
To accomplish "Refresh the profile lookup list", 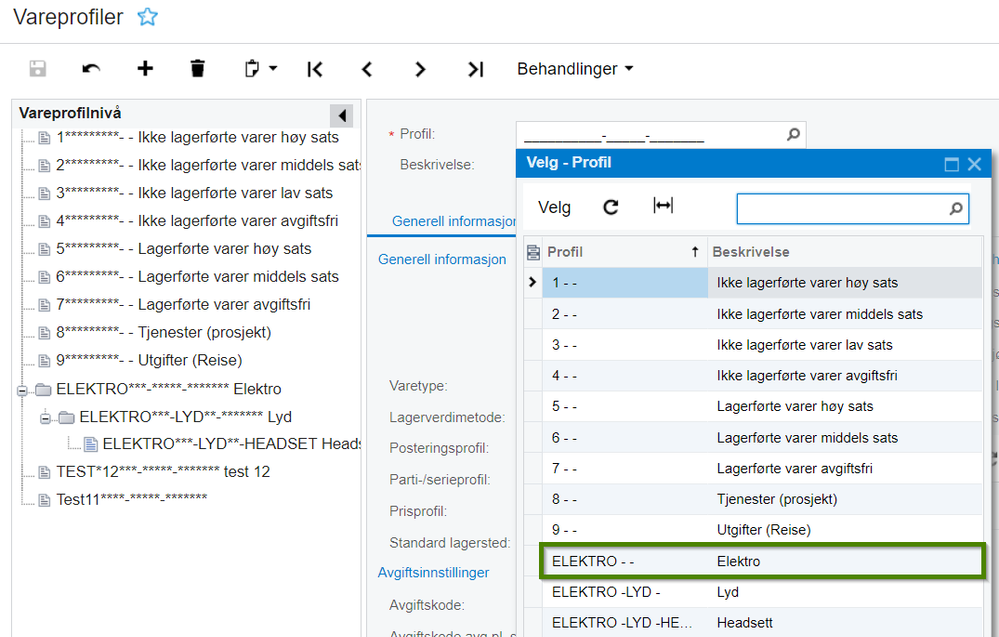I will point(610,207).
